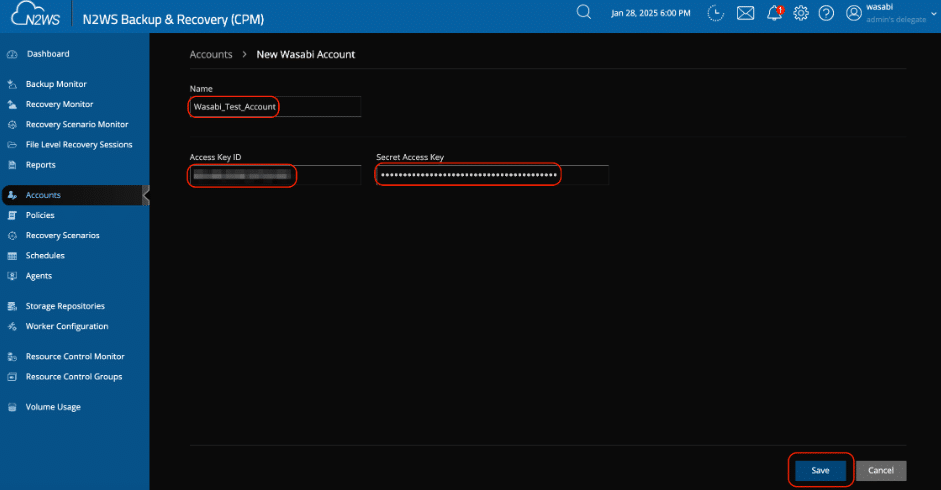Image resolution: width=941 pixels, height=490 pixels.
Task: Click the Worker Configuration sidebar icon
Action: point(12,327)
